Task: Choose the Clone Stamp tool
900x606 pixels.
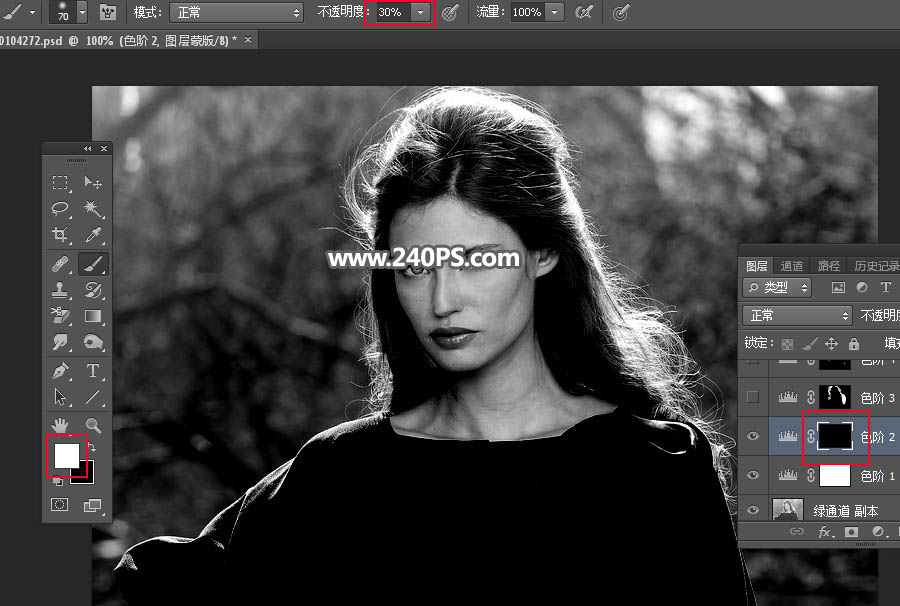Action: tap(60, 290)
